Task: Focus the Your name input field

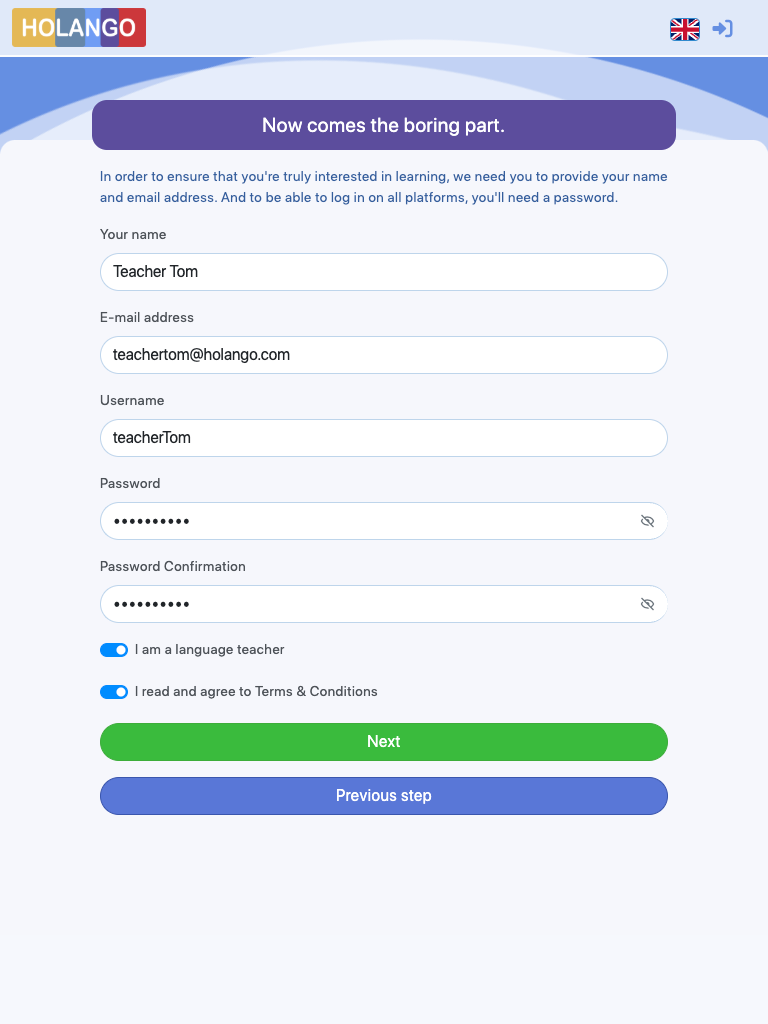Action: point(384,272)
